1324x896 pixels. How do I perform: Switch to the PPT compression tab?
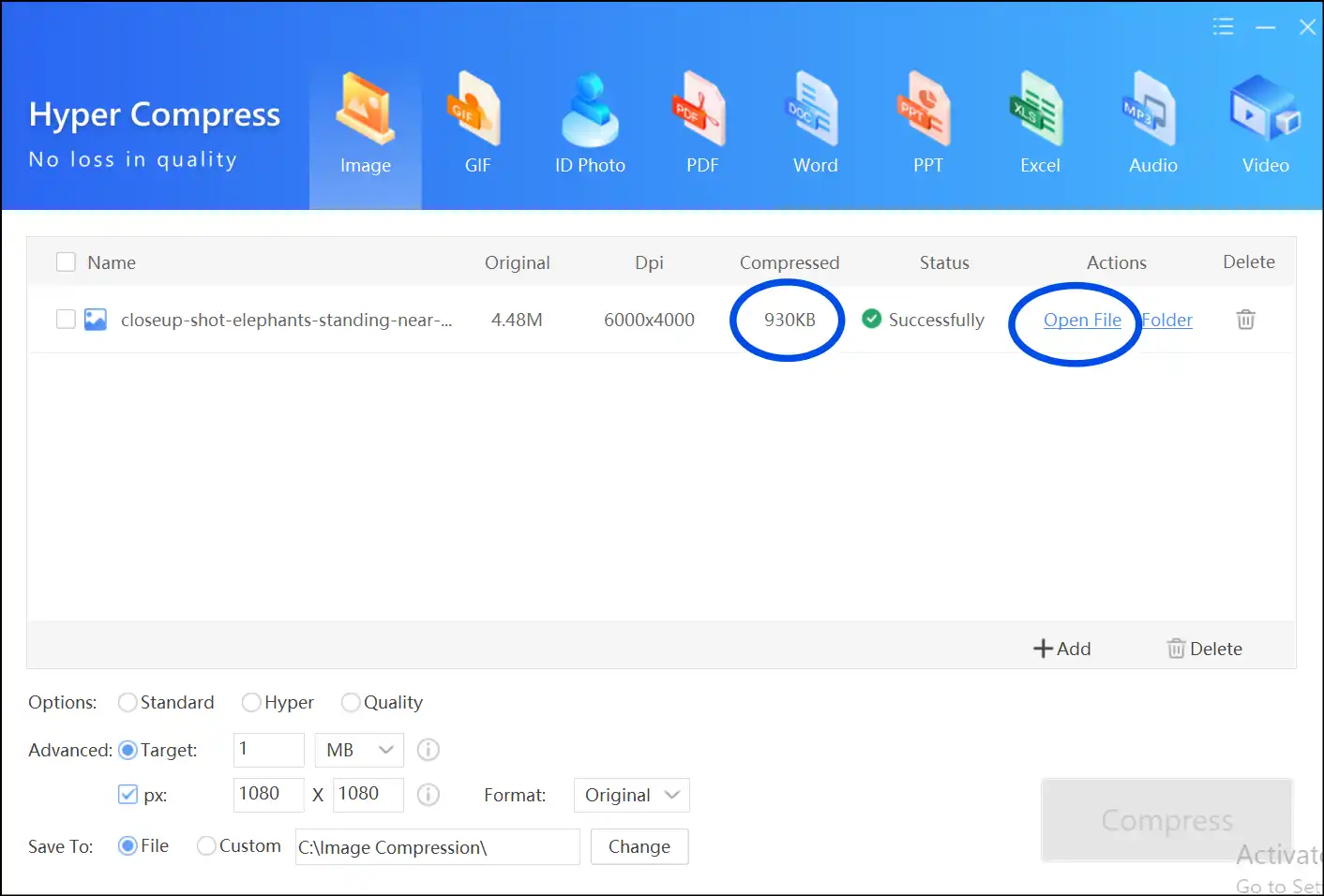pyautogui.click(x=927, y=125)
